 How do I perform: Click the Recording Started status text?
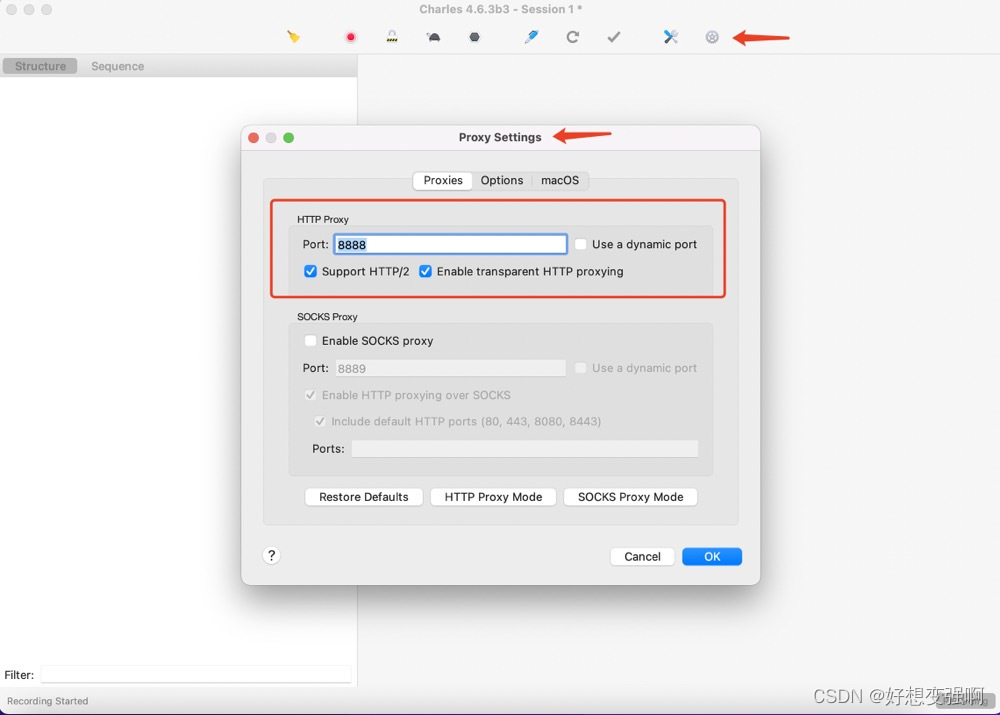[48, 701]
